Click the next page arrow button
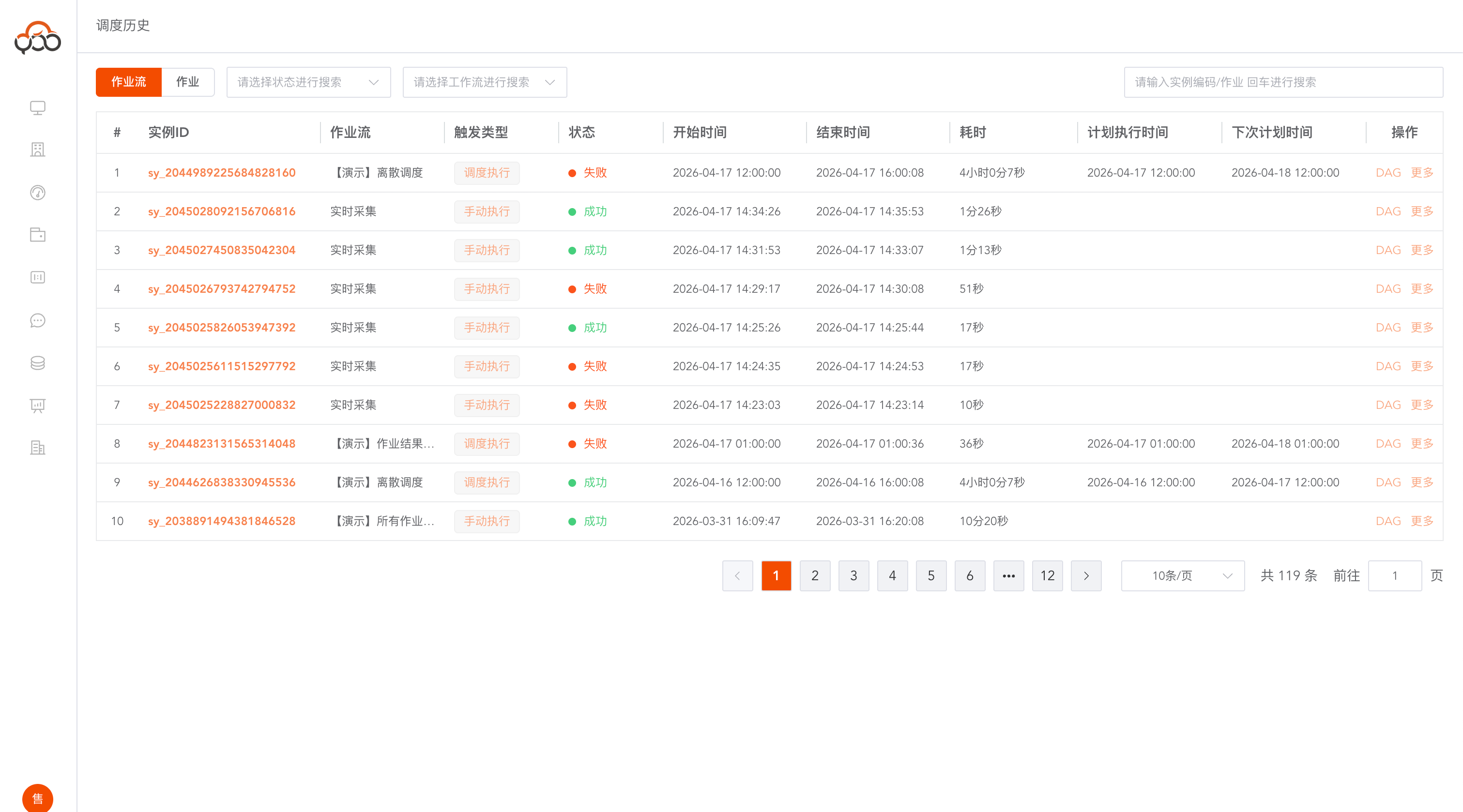The width and height of the screenshot is (1463, 812). pos(1086,575)
